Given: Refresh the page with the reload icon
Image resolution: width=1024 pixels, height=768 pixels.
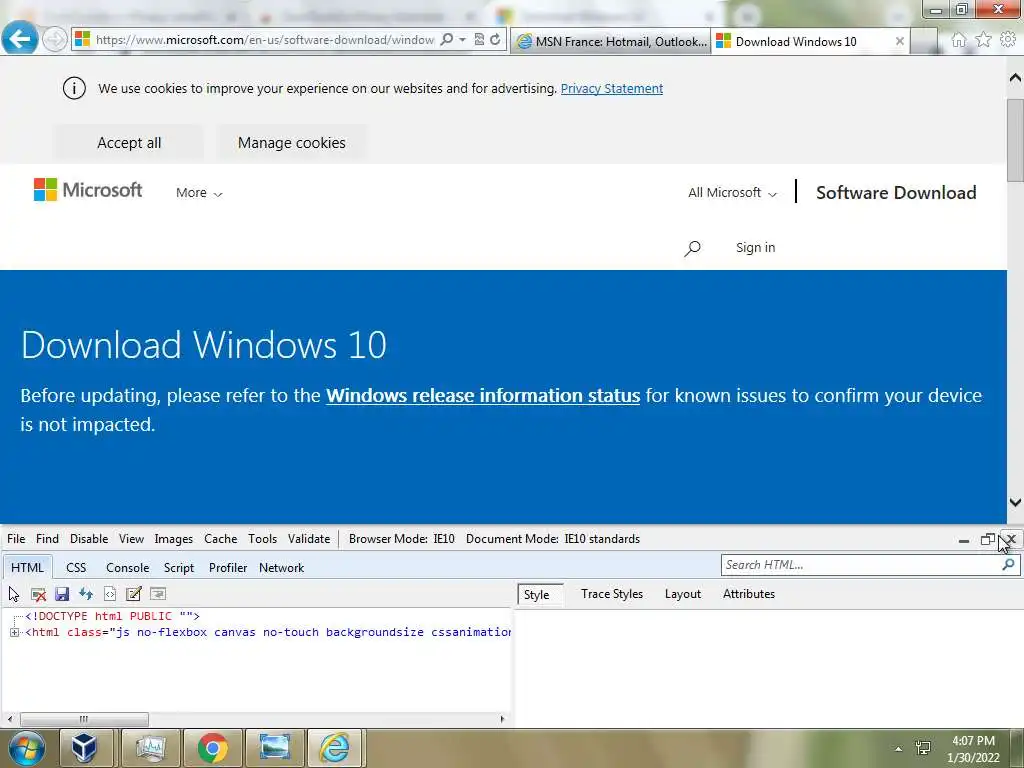Looking at the screenshot, I should click(496, 40).
